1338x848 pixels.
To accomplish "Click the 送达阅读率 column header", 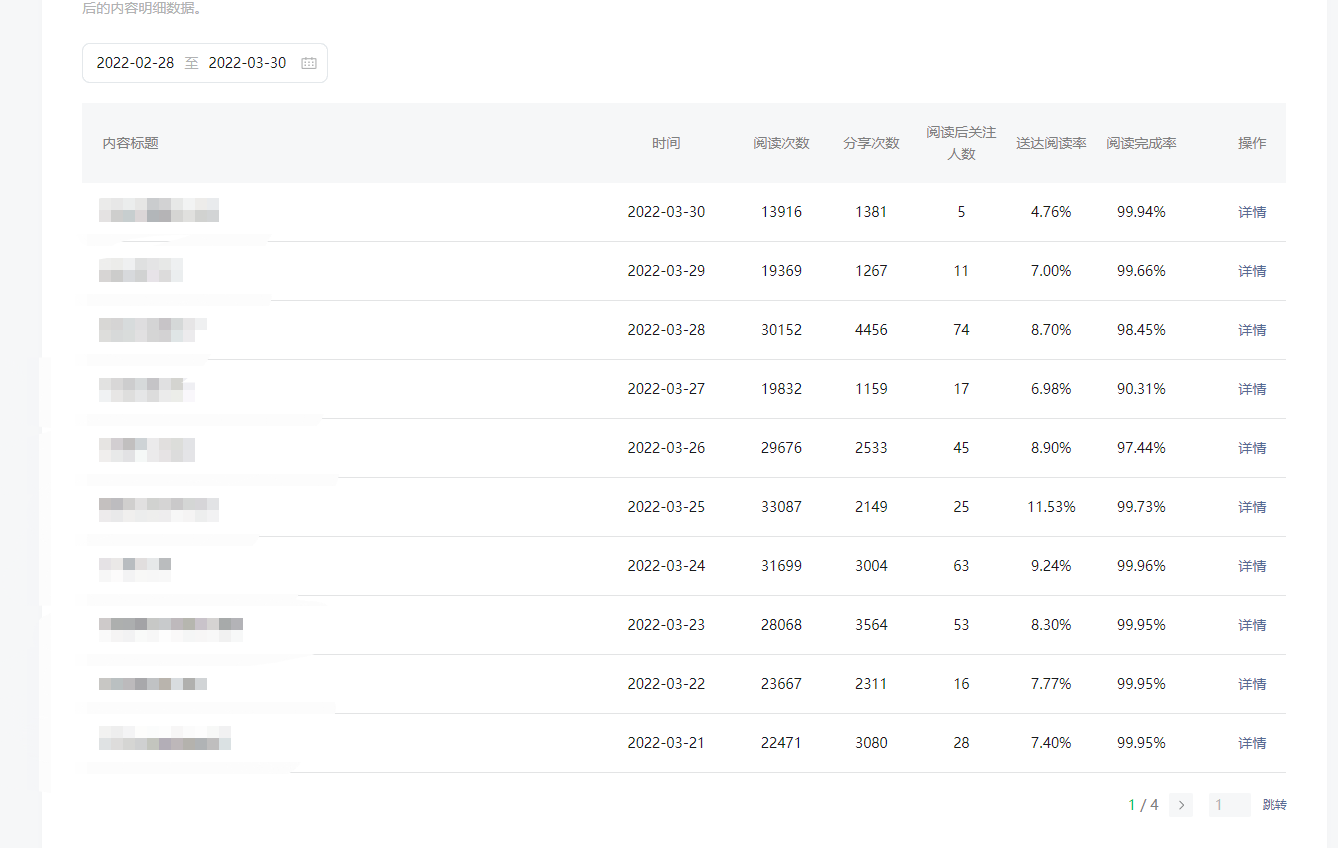I will pyautogui.click(x=1051, y=143).
